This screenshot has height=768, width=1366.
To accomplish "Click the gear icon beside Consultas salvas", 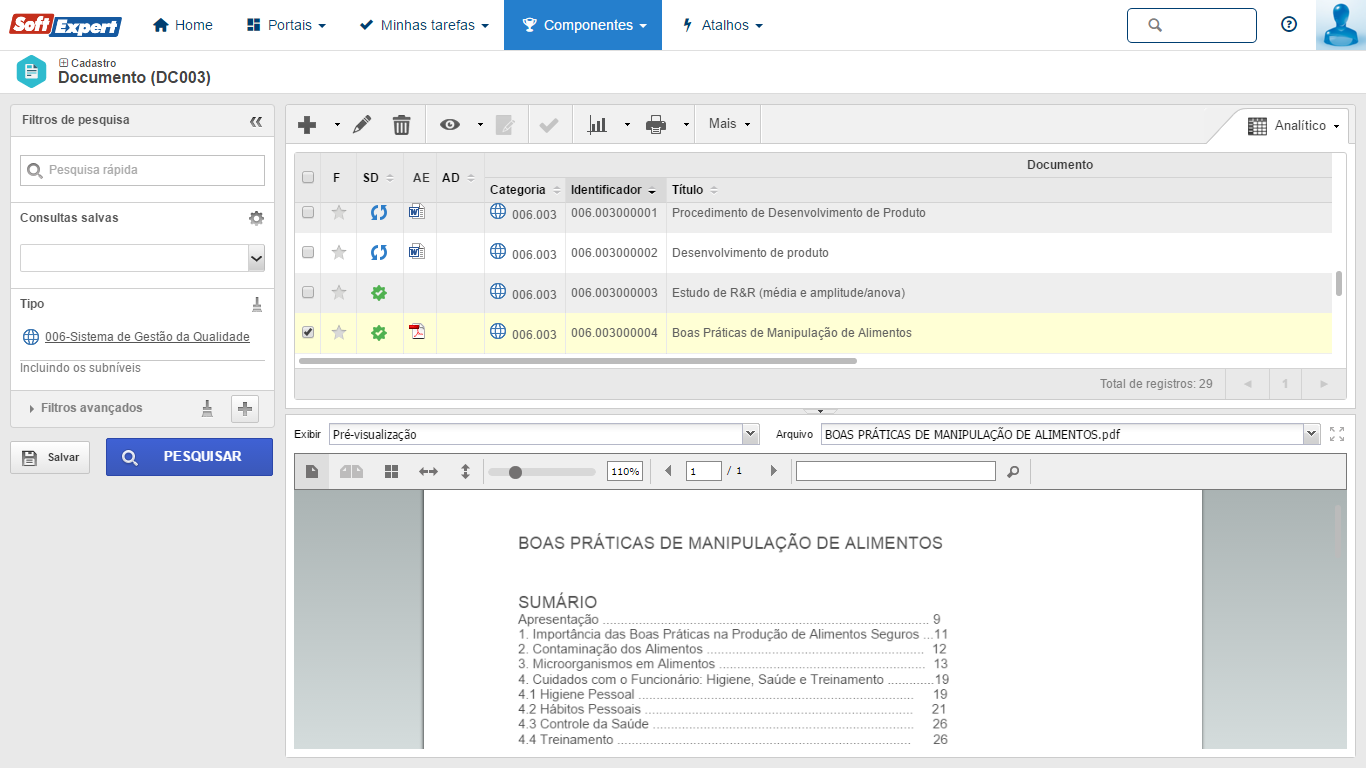I will [256, 218].
